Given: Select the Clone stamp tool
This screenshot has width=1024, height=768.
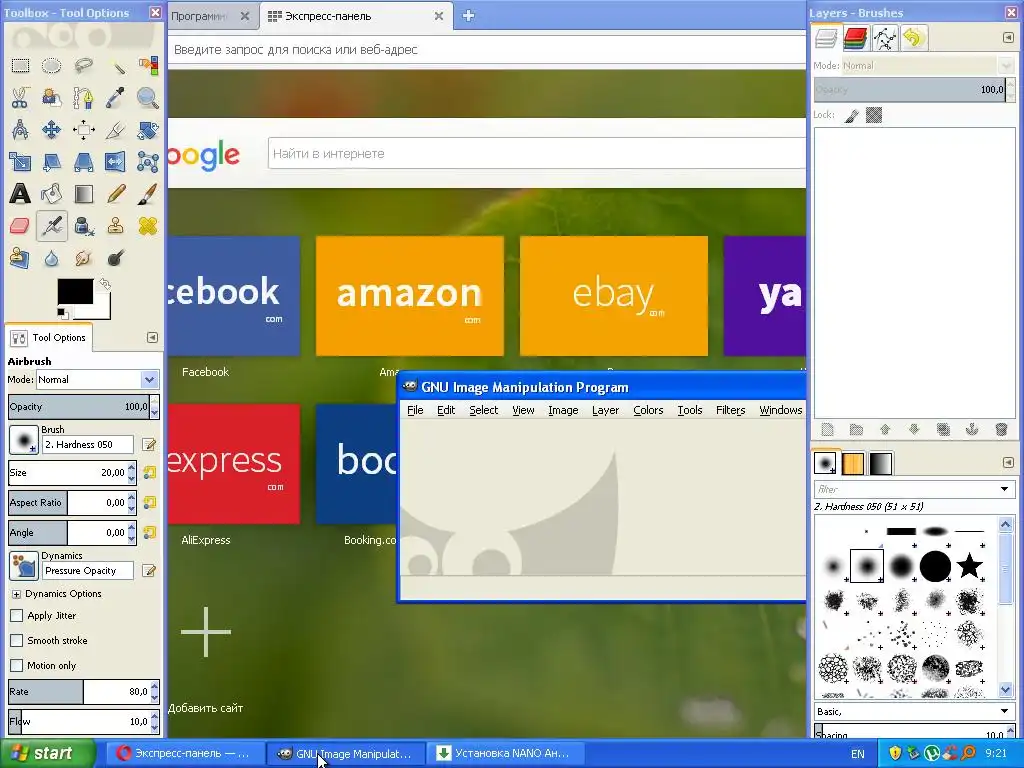Looking at the screenshot, I should [x=116, y=226].
